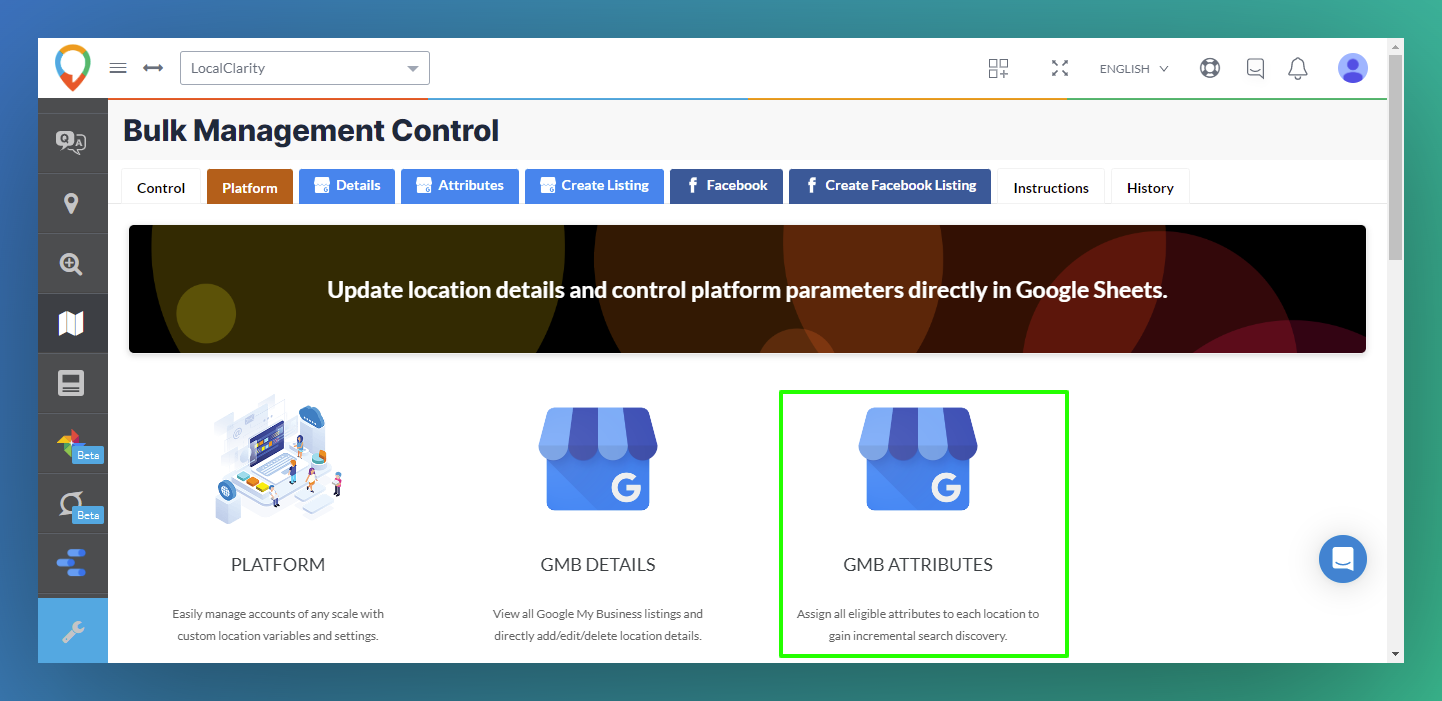Viewport: 1442px width, 701px height.
Task: Click the LocalClarity logo
Action: (x=72, y=68)
